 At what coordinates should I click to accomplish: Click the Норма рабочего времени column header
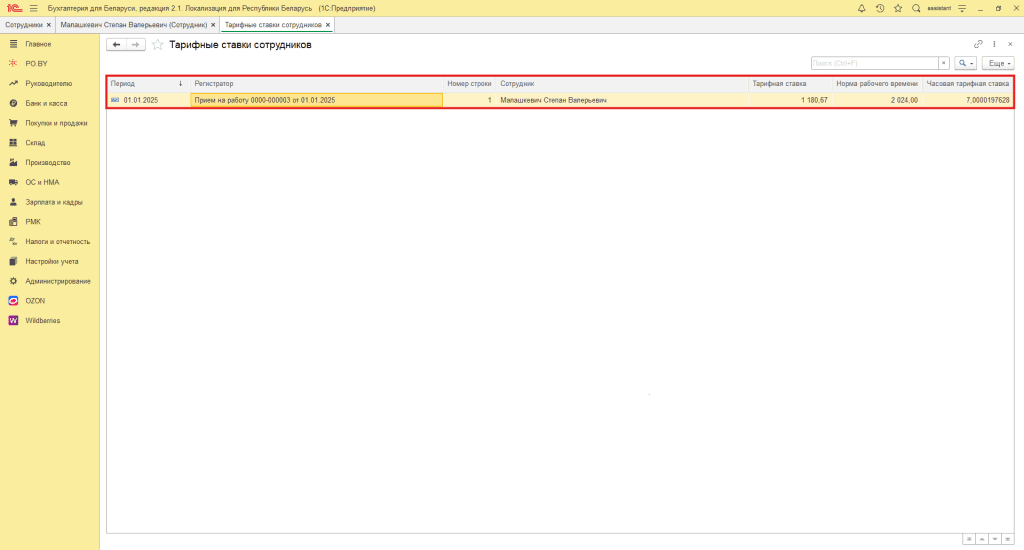877,84
